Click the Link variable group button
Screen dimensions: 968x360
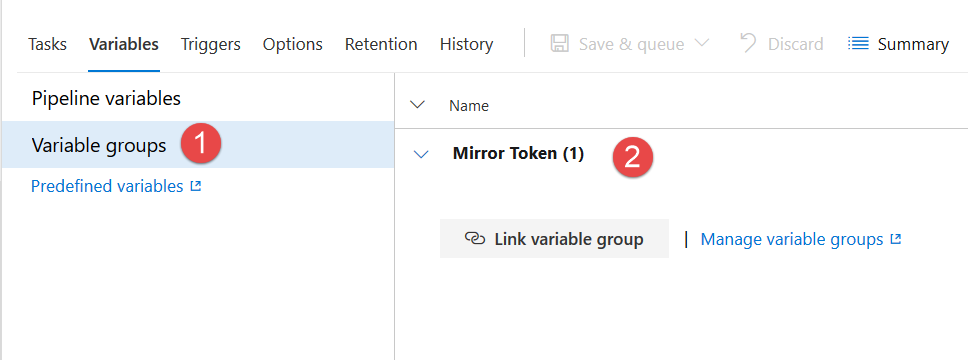[x=554, y=238]
